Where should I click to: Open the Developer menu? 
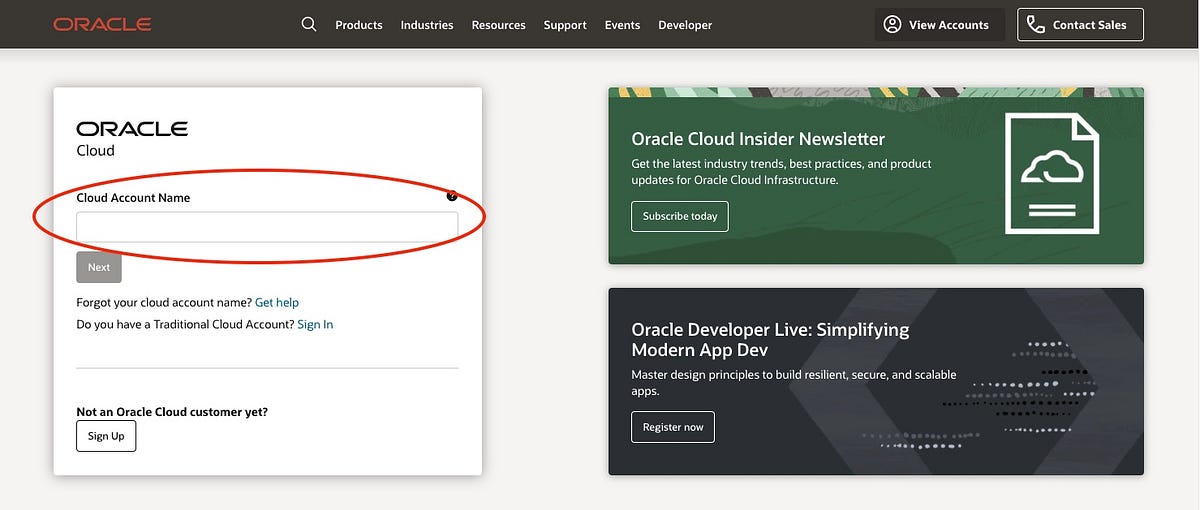pyautogui.click(x=685, y=25)
